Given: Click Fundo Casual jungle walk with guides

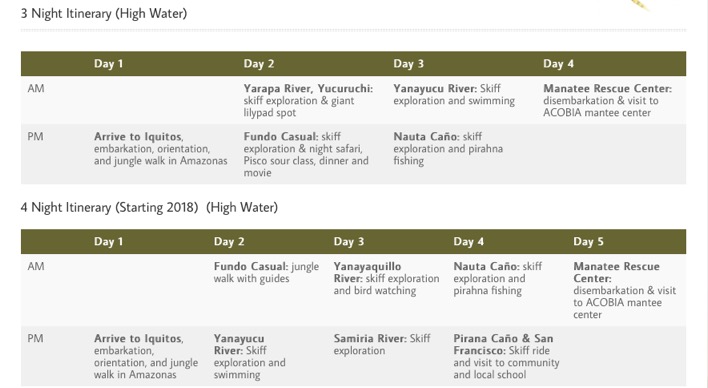Looking at the screenshot, I should [266, 272].
